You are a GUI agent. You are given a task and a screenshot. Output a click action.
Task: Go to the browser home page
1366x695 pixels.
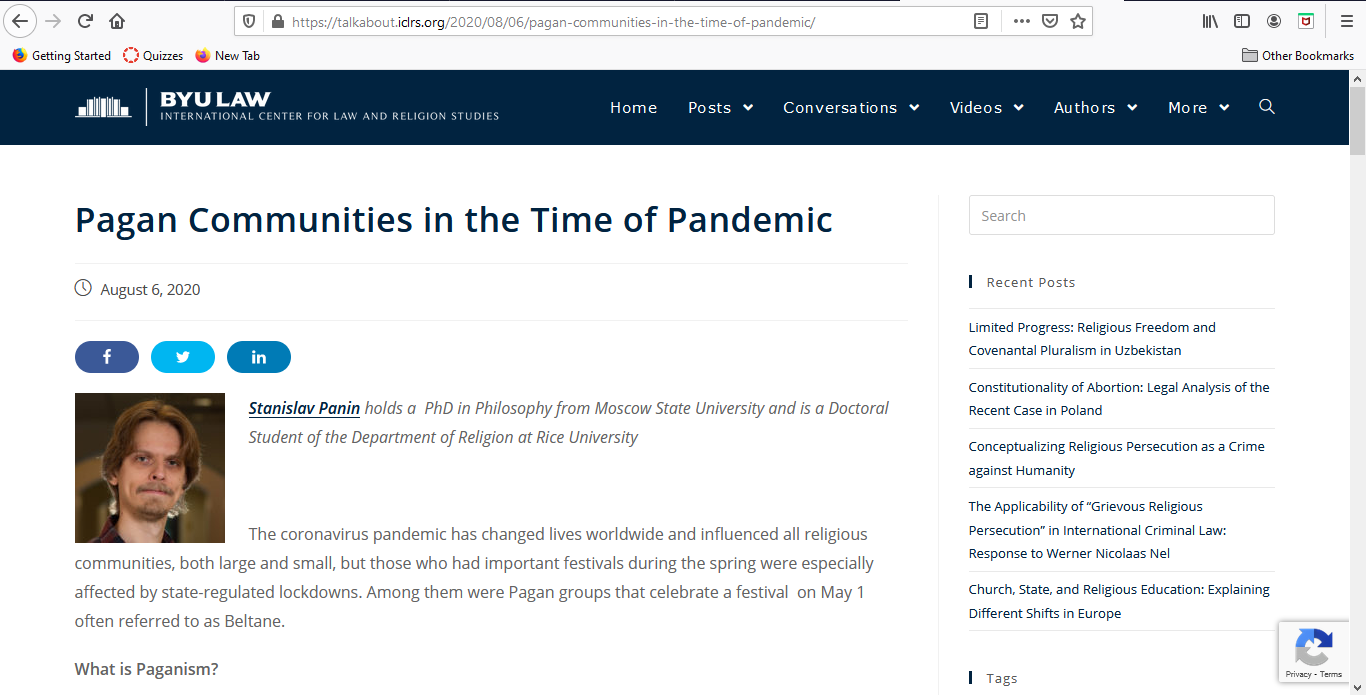(x=118, y=21)
